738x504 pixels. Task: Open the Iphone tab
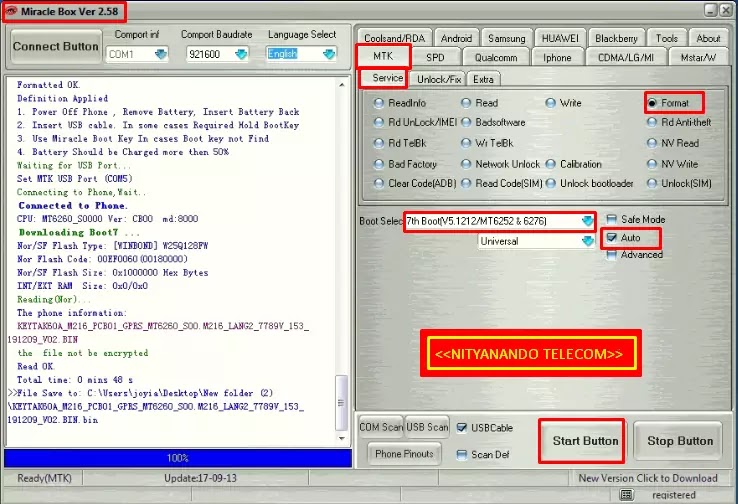click(557, 57)
